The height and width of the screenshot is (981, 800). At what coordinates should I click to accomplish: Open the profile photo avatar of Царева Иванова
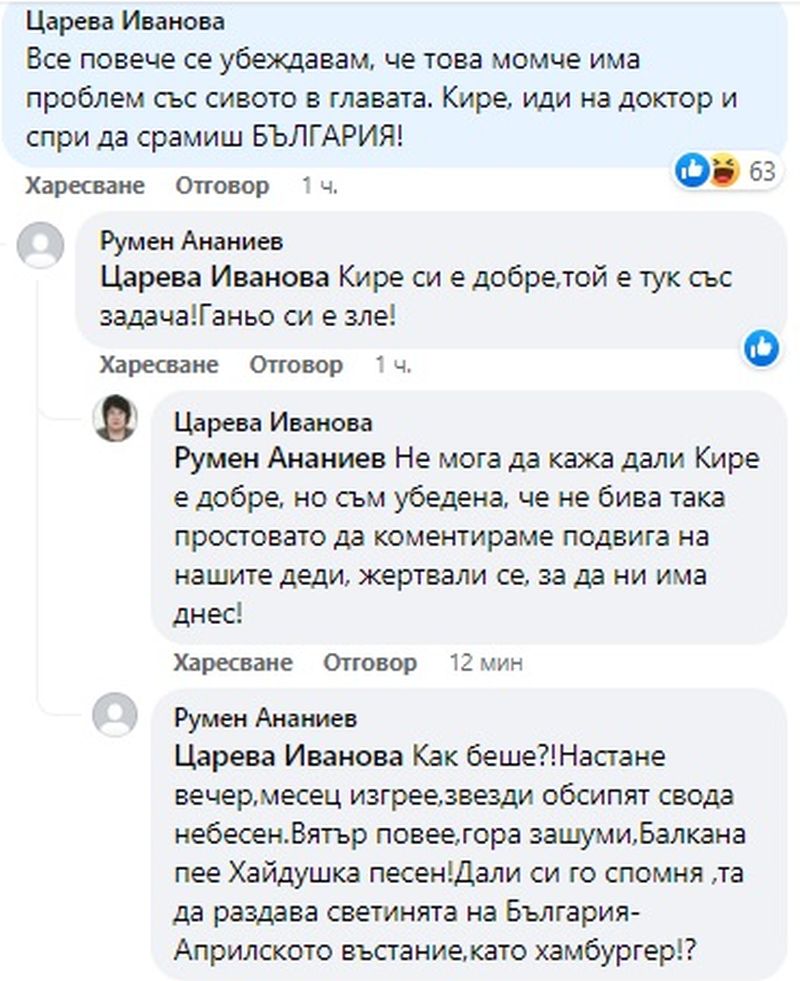point(115,418)
